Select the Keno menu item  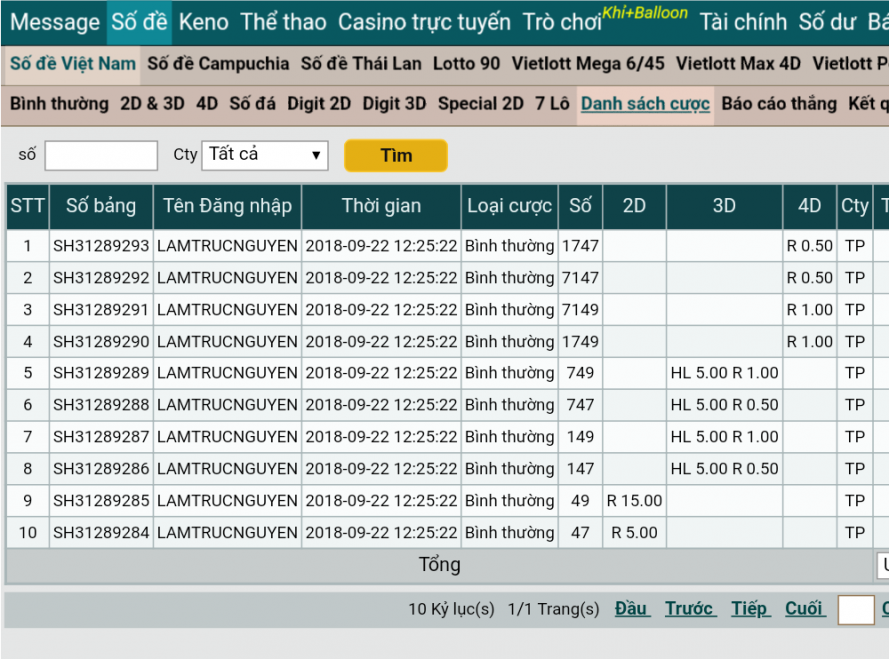(204, 22)
